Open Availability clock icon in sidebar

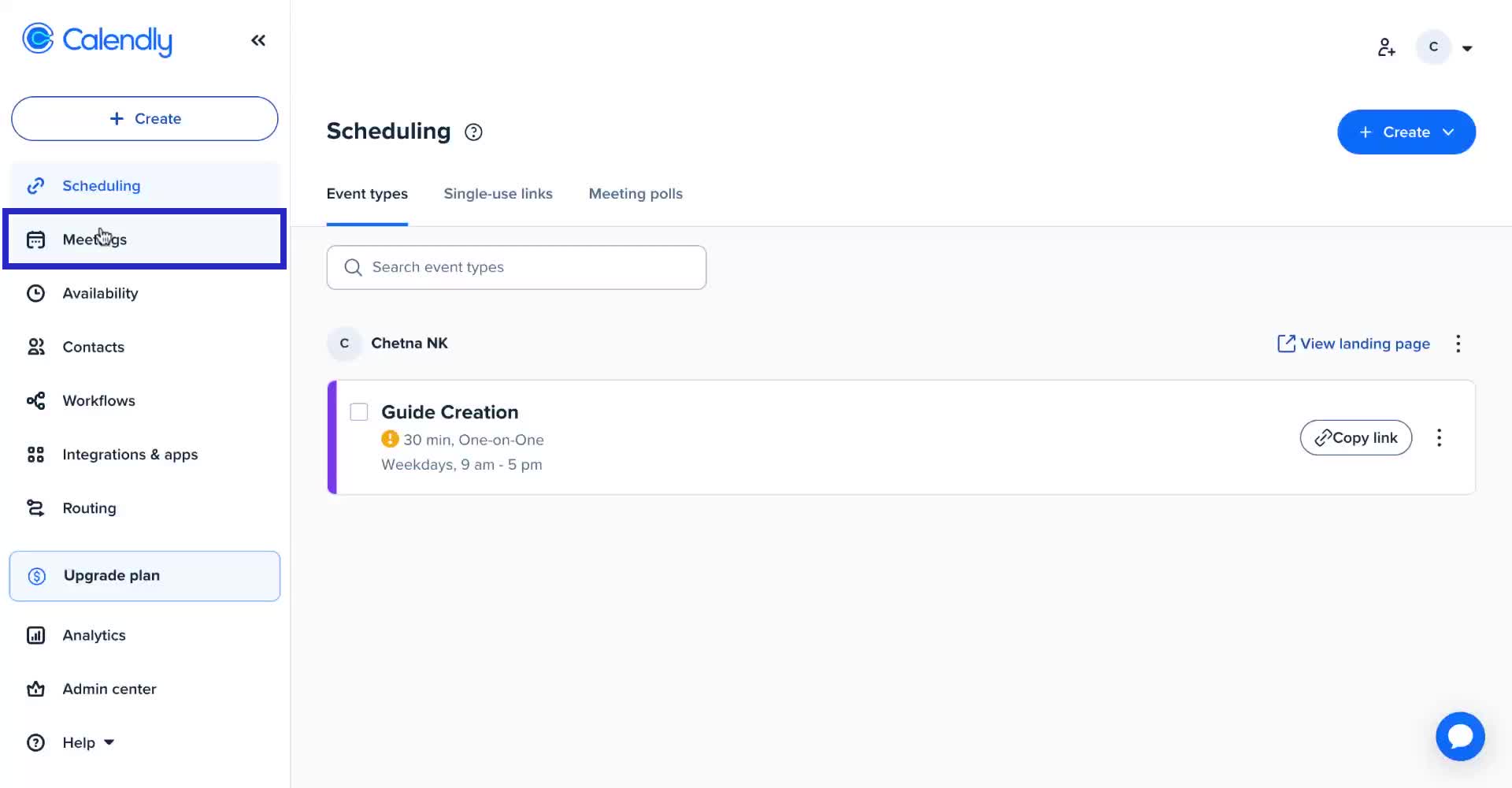pyautogui.click(x=36, y=293)
